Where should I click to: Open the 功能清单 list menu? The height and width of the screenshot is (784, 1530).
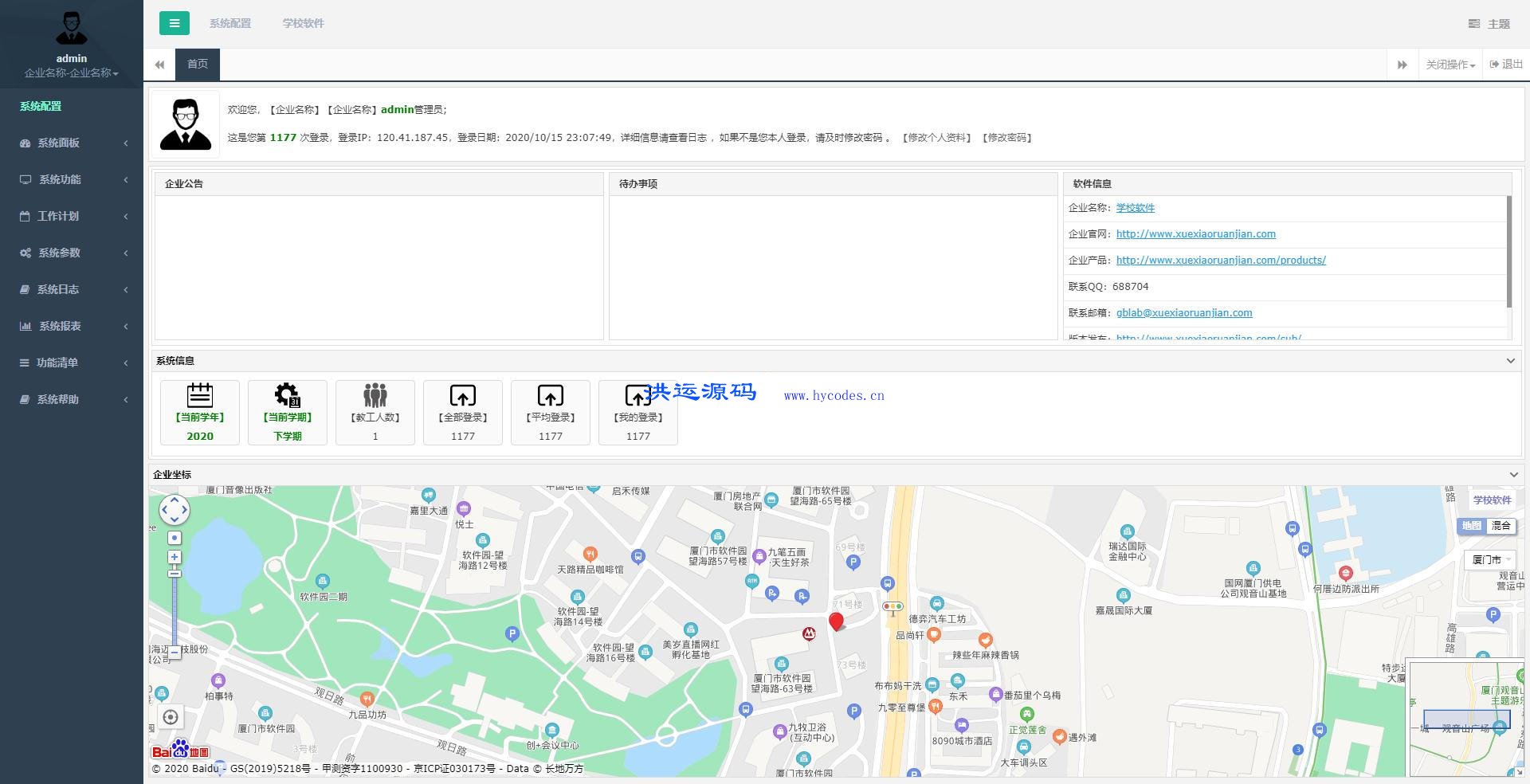72,363
